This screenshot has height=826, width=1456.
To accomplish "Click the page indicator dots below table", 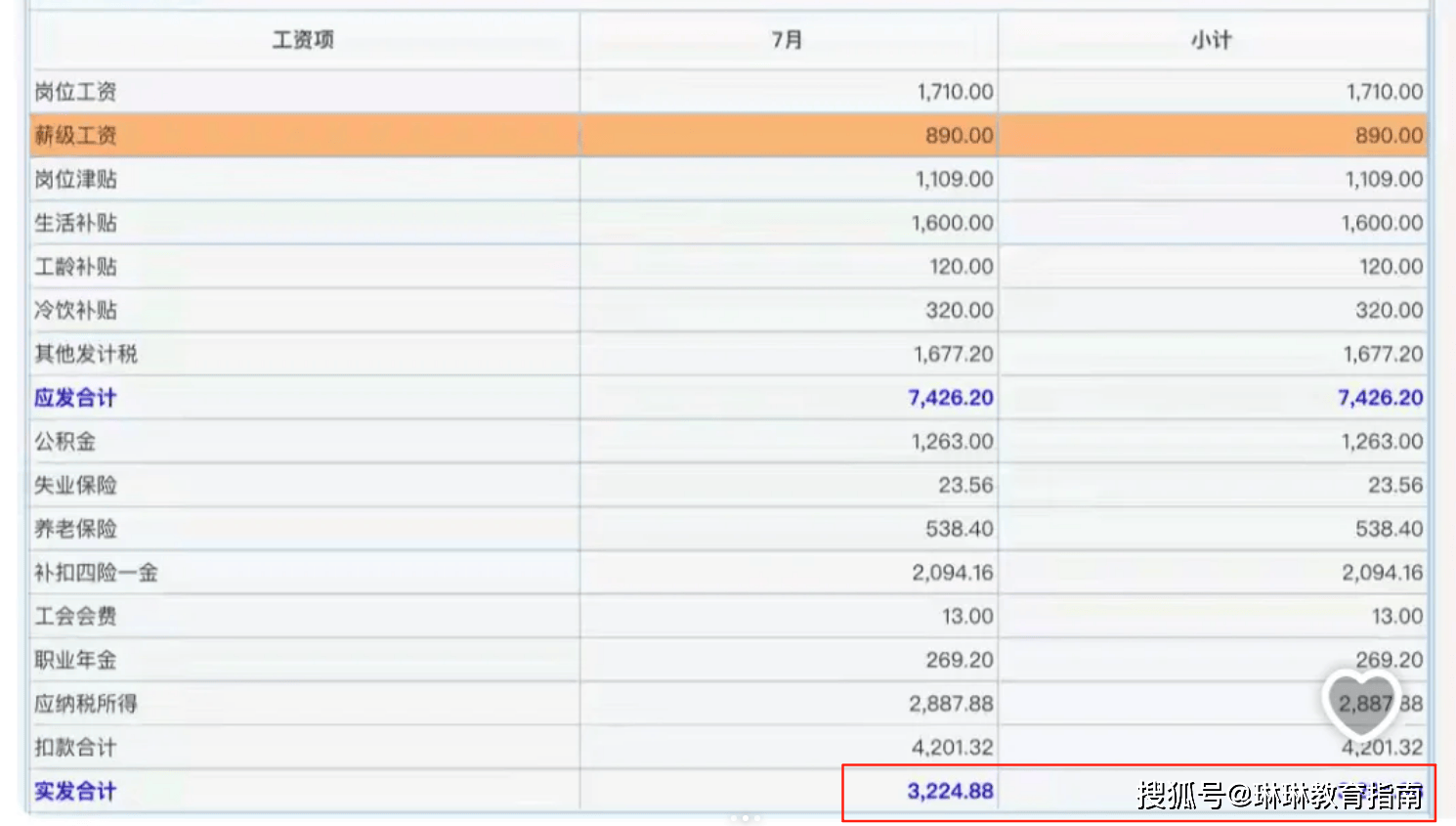I will click(745, 817).
